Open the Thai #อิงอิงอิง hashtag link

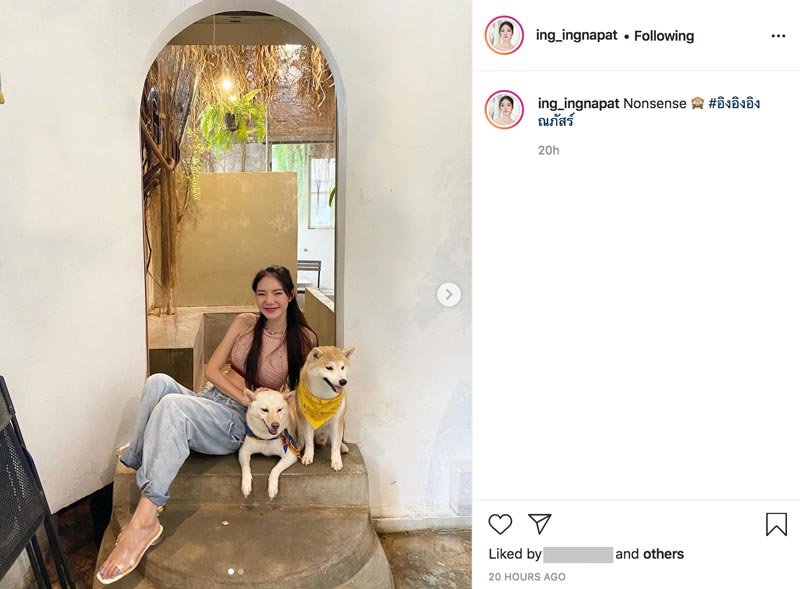click(734, 103)
